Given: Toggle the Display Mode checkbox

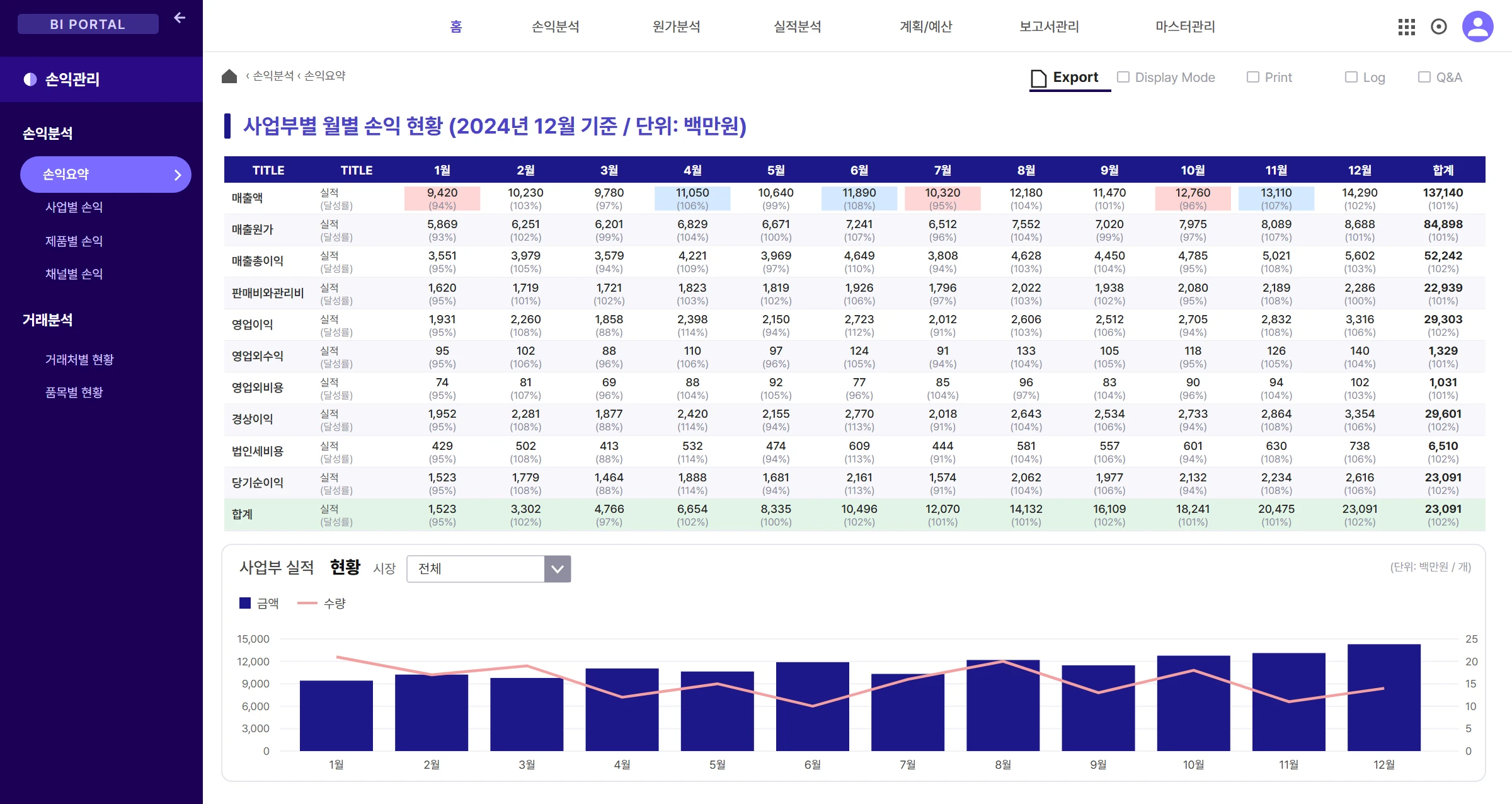Looking at the screenshot, I should click(1123, 77).
